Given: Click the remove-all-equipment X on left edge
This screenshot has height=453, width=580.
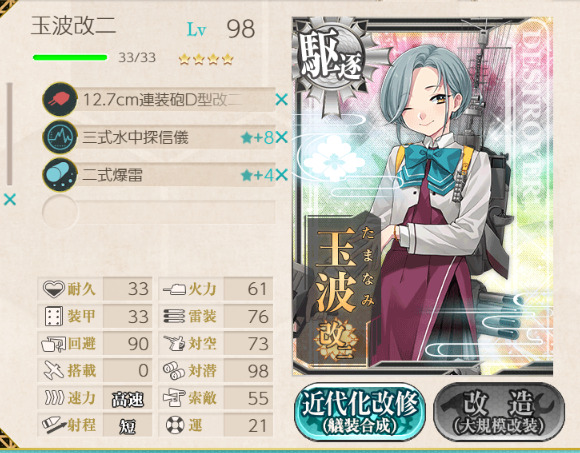Looking at the screenshot, I should coord(10,200).
